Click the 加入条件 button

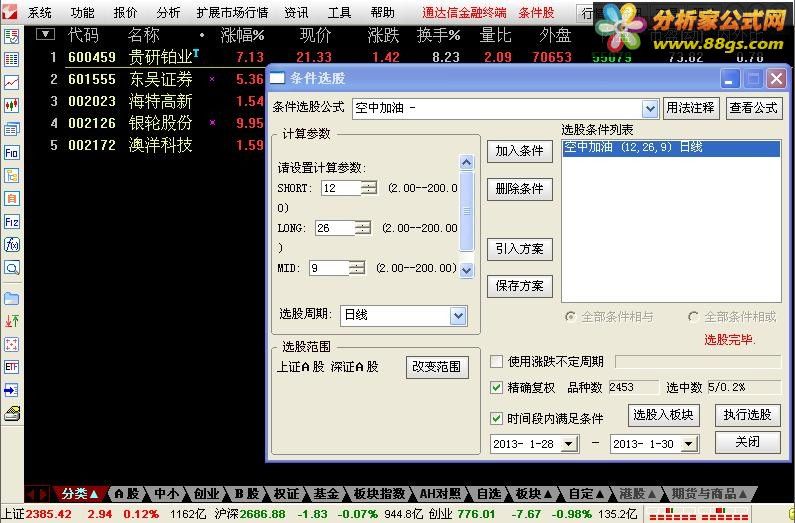(520, 152)
